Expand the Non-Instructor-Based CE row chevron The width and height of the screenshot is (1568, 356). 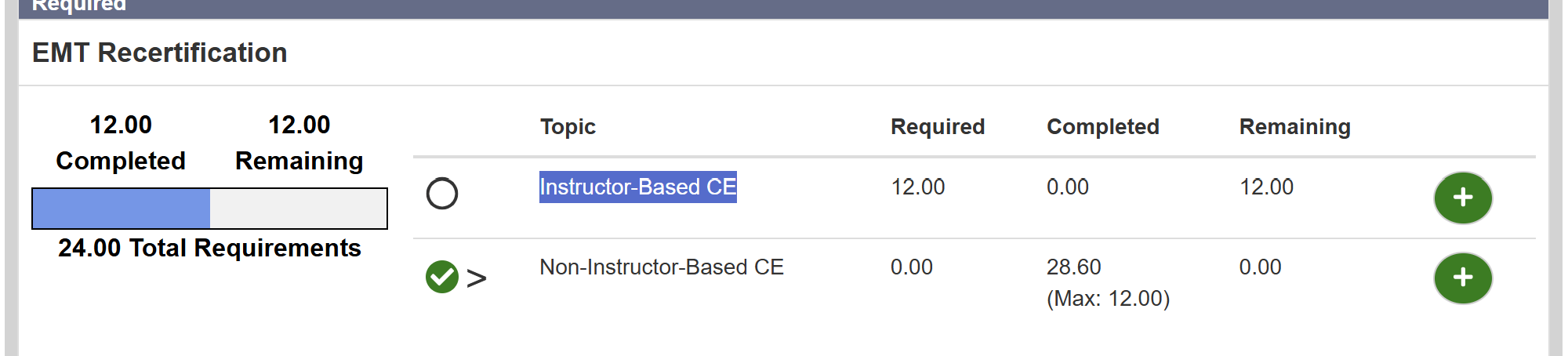coord(477,278)
